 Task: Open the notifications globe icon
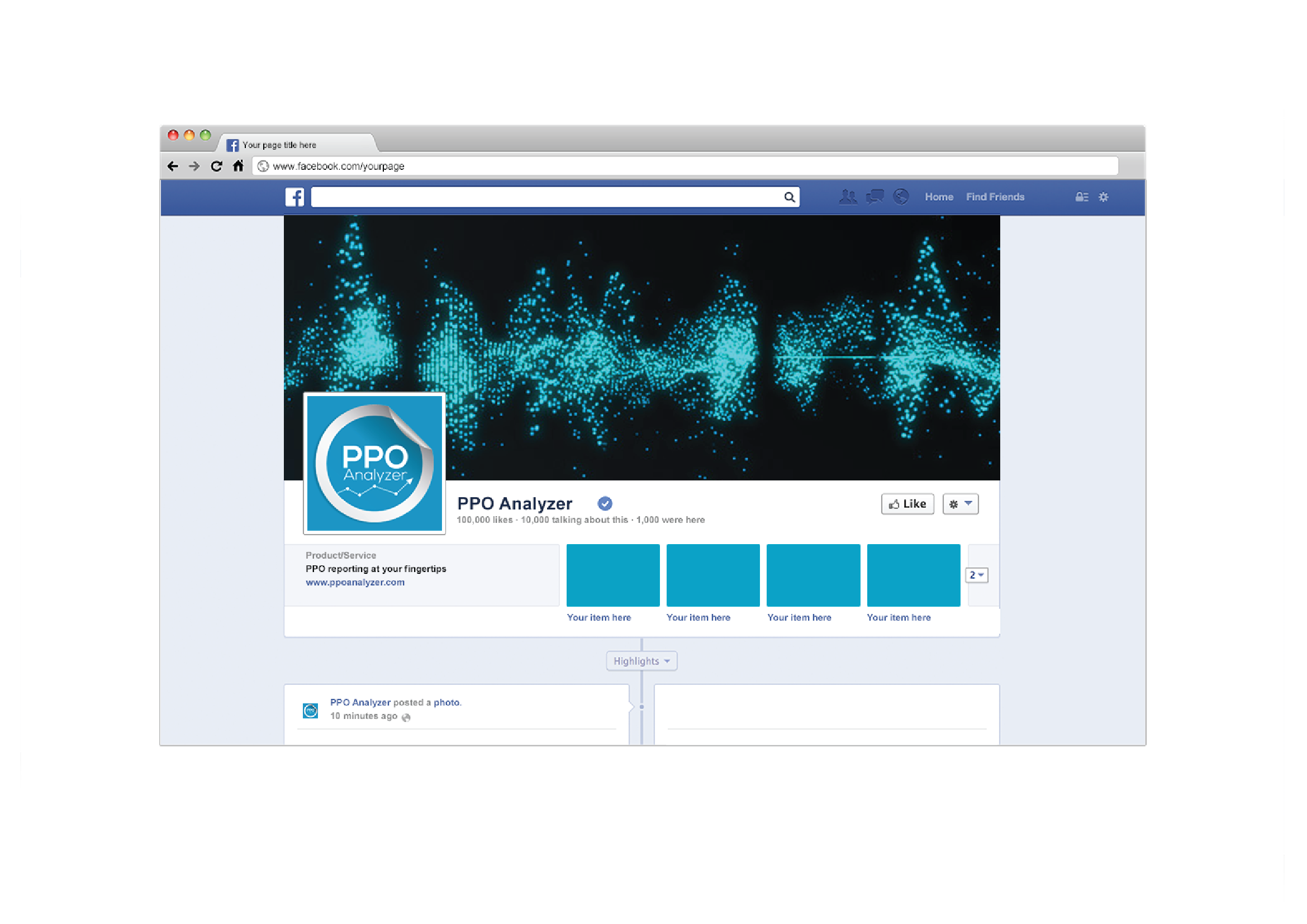pos(901,197)
